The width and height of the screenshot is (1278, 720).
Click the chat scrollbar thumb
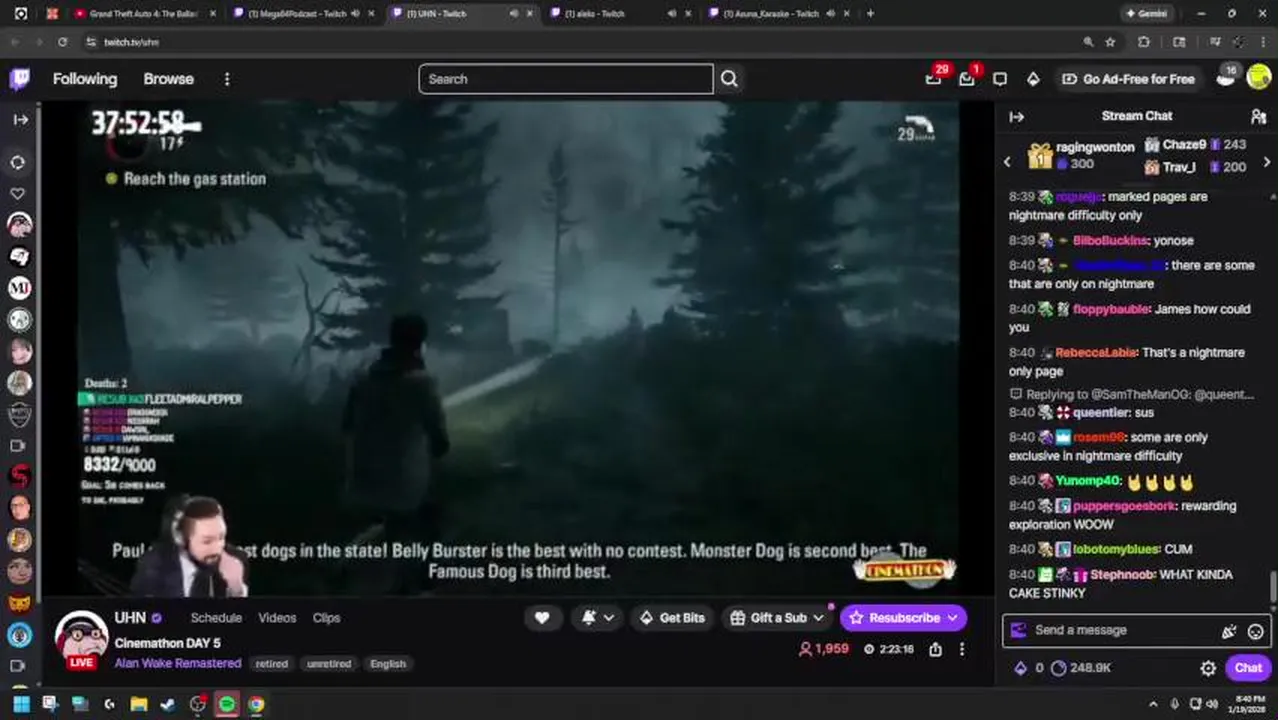point(1273,585)
